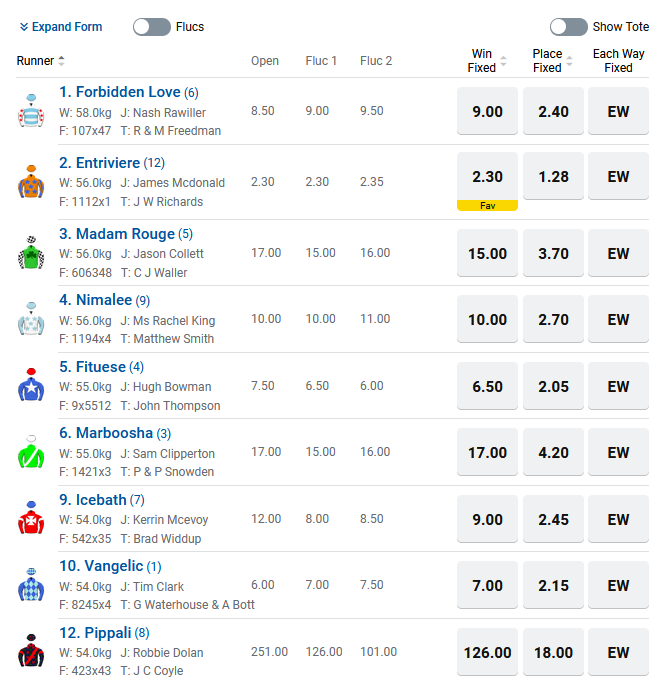Viewport: 665px width, 684px height.
Task: Toggle the Flucs switch
Action: click(x=152, y=27)
